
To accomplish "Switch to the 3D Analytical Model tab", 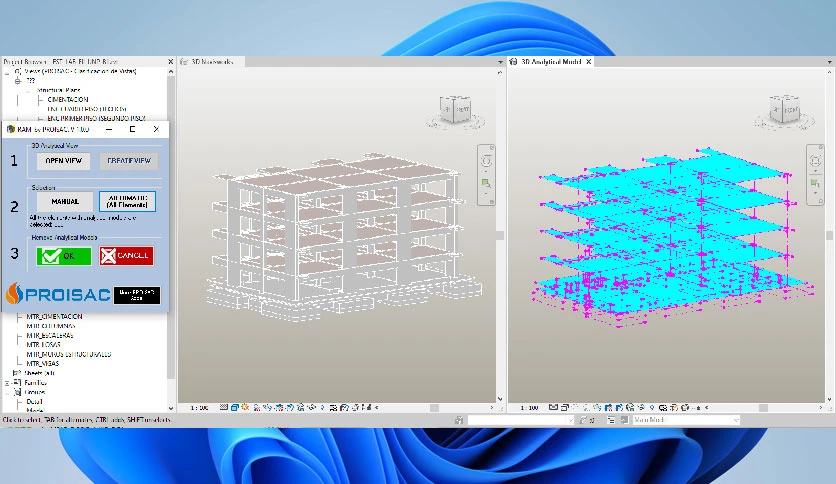I will click(x=551, y=62).
